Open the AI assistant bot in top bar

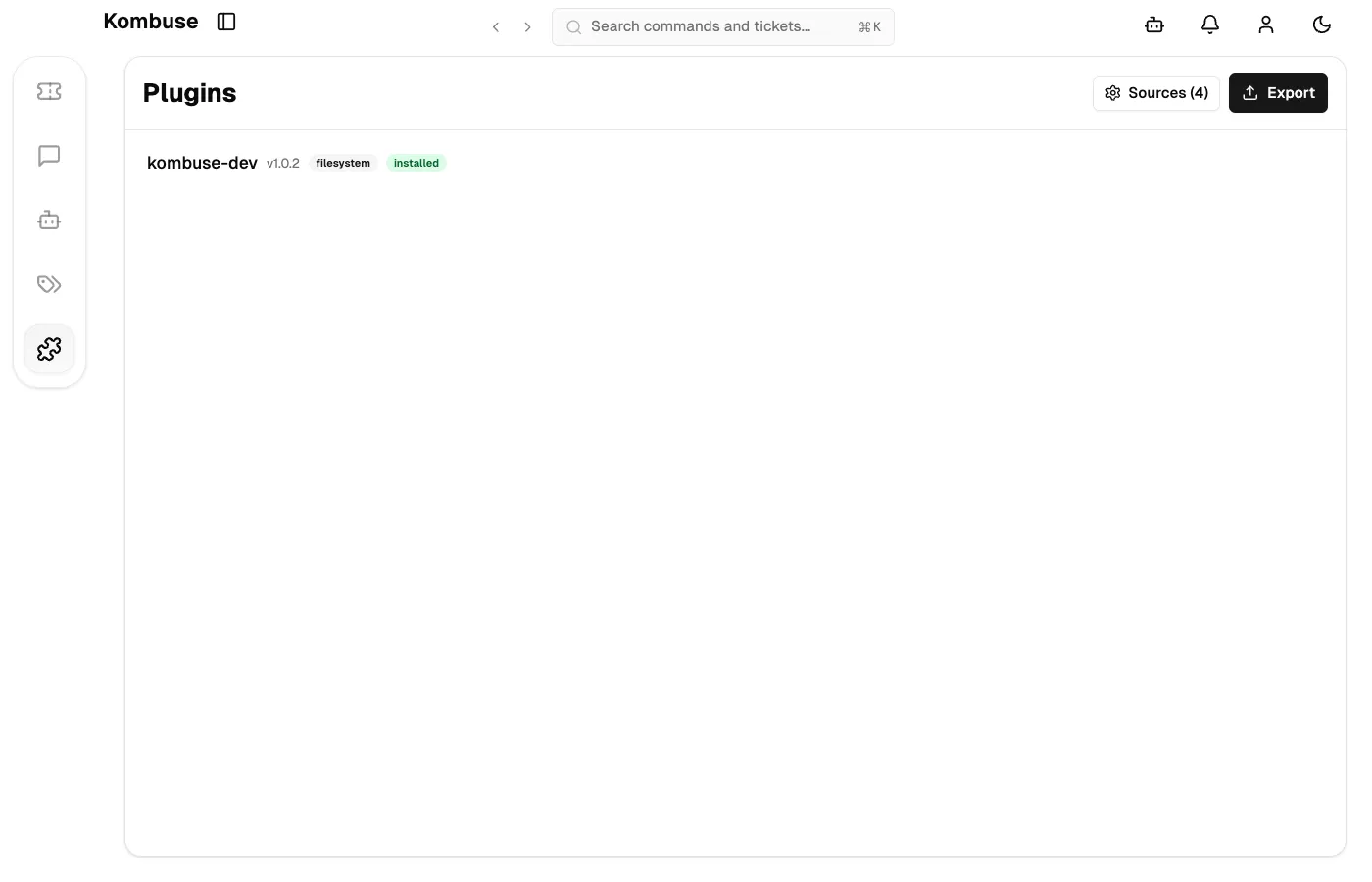tap(1153, 24)
